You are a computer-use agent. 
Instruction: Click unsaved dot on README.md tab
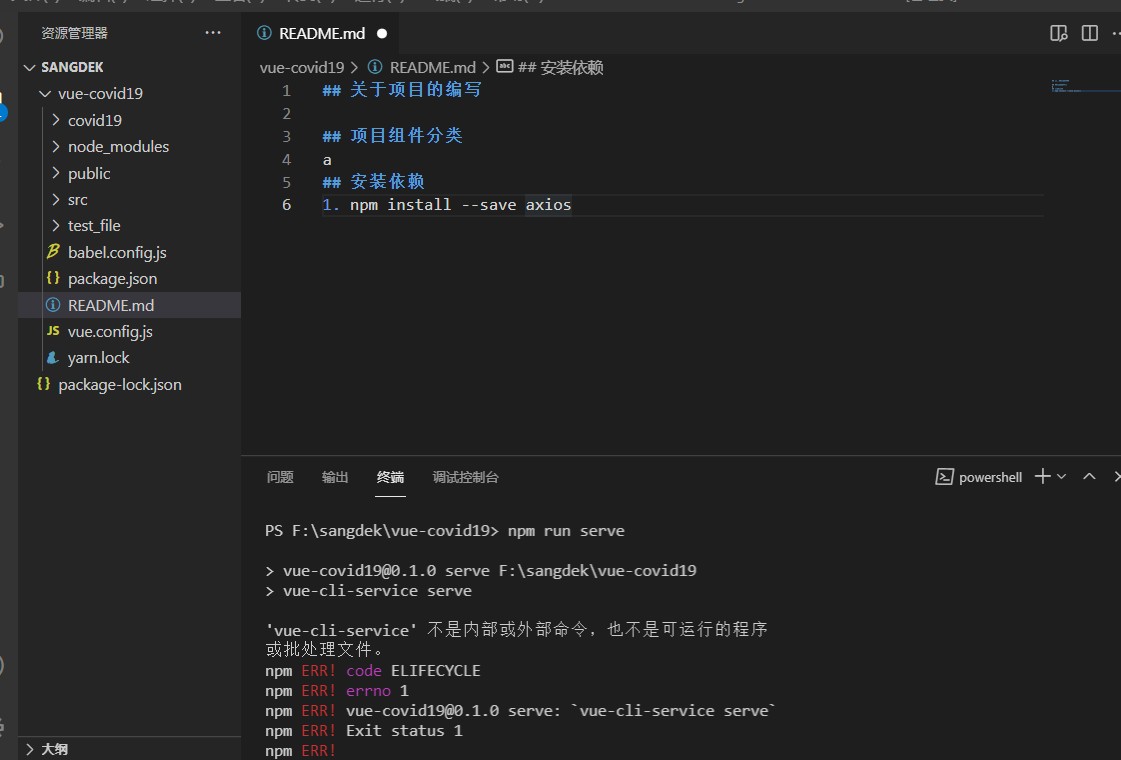tap(382, 34)
